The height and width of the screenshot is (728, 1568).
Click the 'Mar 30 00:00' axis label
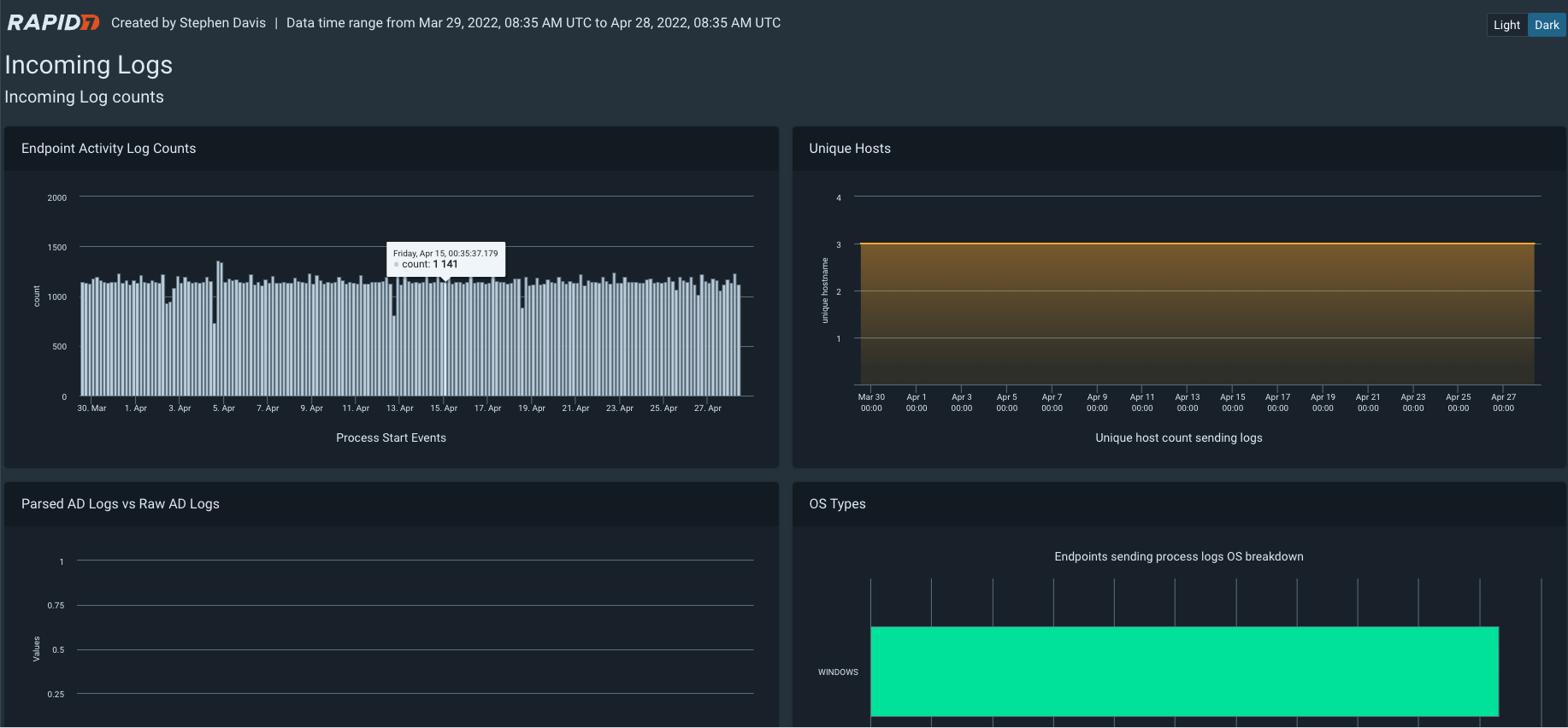[871, 402]
